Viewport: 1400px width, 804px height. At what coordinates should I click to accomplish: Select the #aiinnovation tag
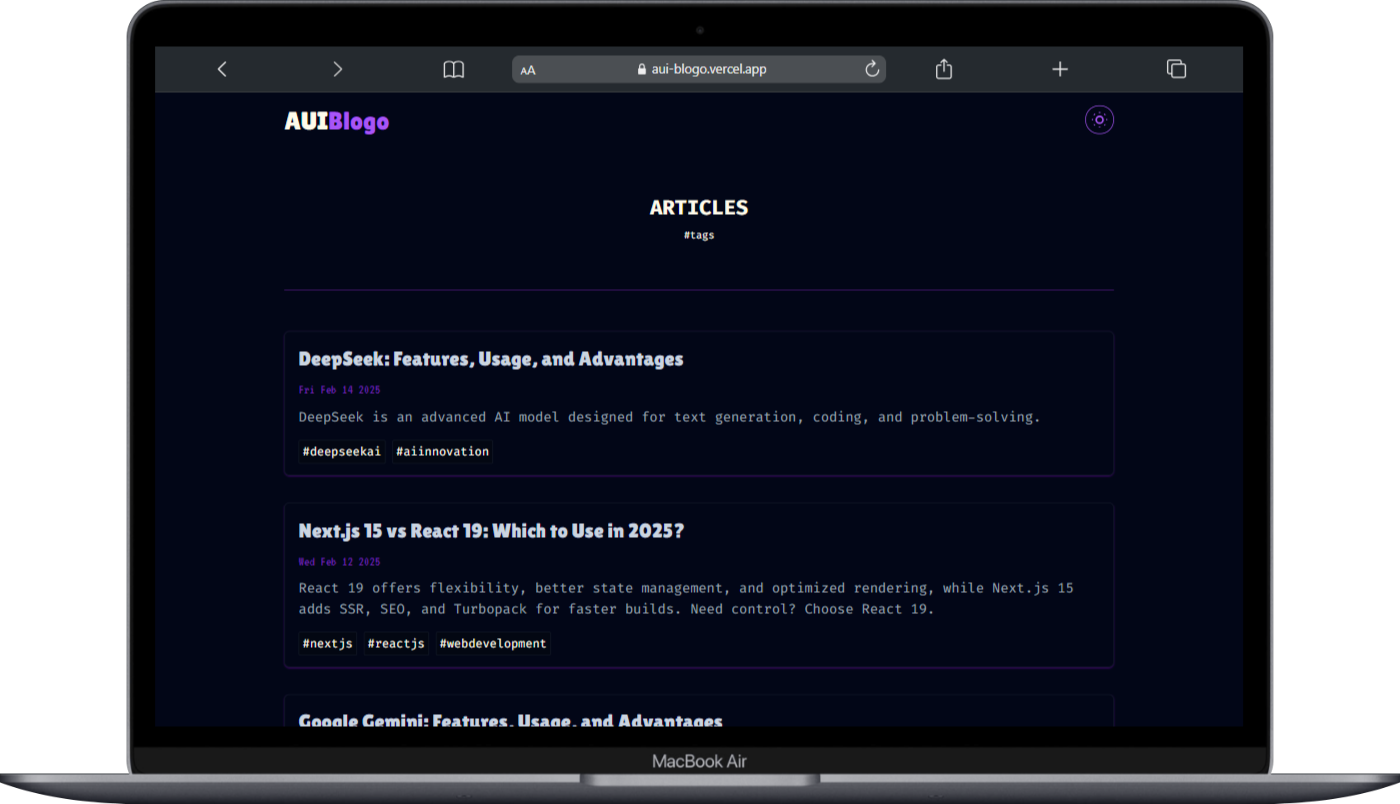(x=442, y=452)
